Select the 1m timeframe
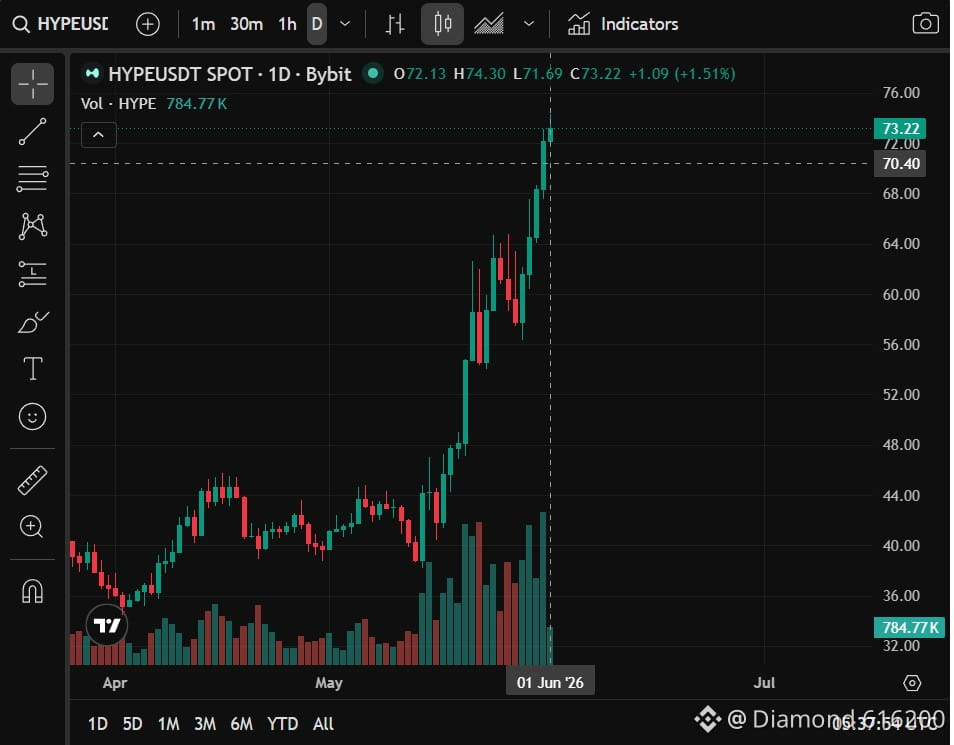Image resolution: width=954 pixels, height=745 pixels. click(203, 24)
